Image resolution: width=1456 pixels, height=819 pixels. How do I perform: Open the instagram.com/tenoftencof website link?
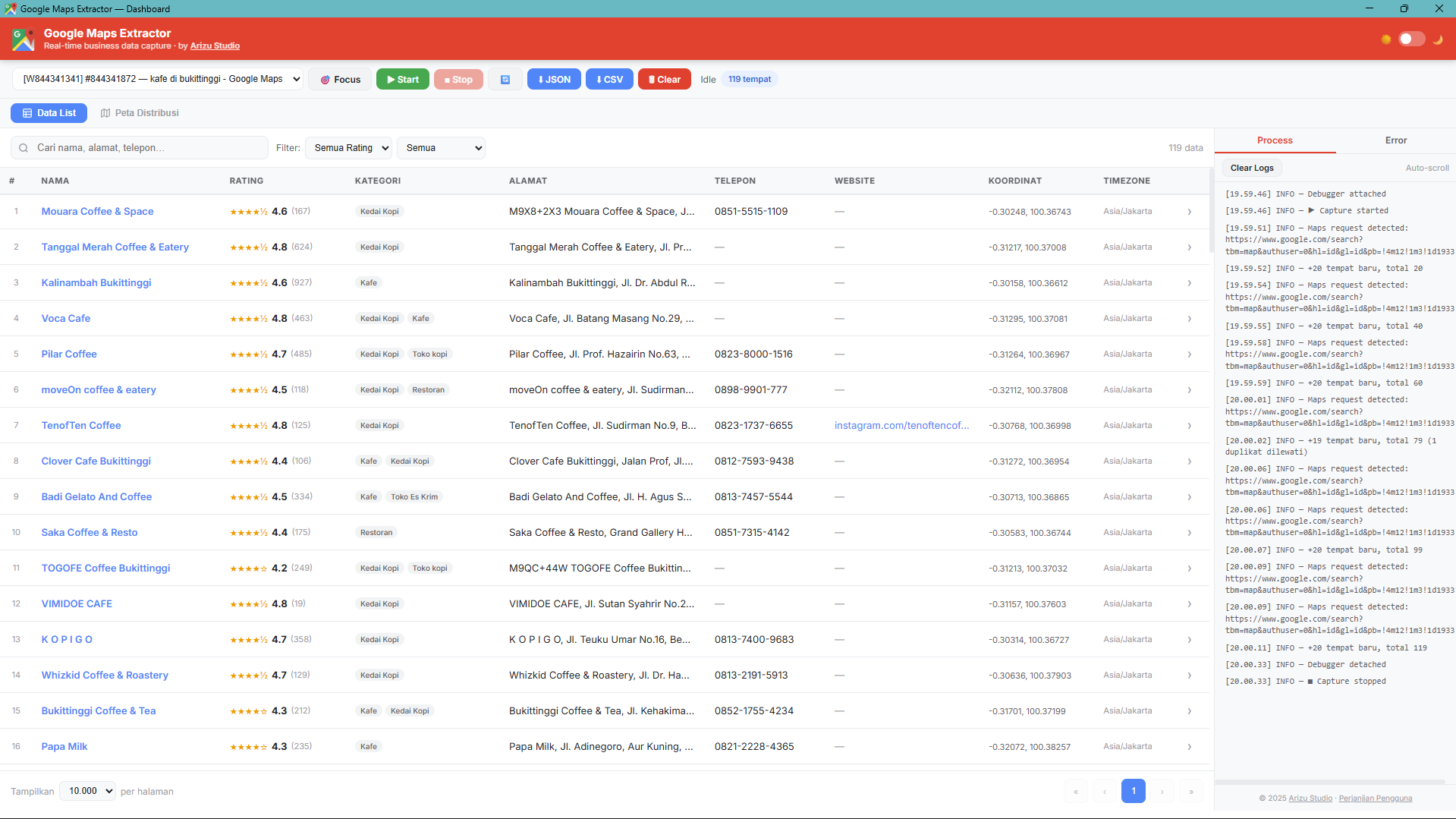tap(901, 426)
